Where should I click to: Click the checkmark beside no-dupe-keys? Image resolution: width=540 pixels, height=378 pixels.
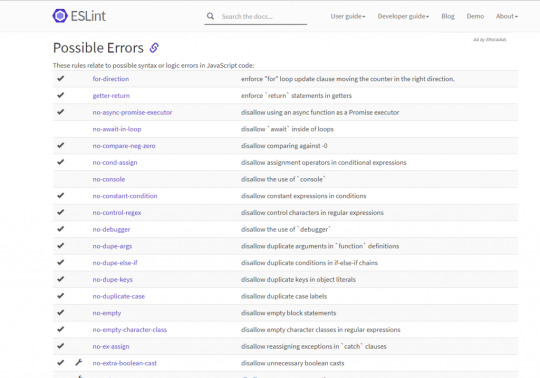[61, 279]
